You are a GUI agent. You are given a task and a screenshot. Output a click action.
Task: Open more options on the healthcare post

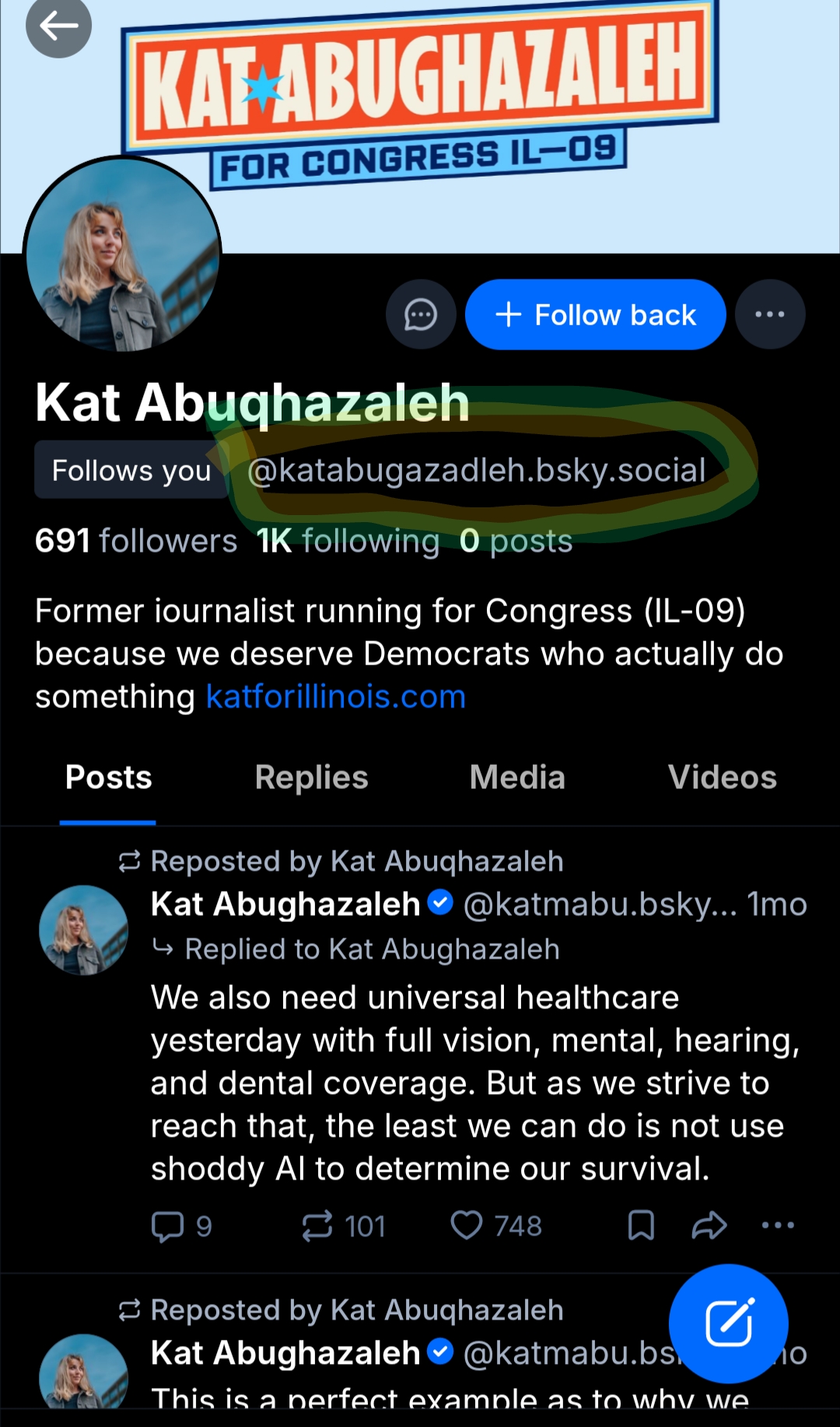778,1226
